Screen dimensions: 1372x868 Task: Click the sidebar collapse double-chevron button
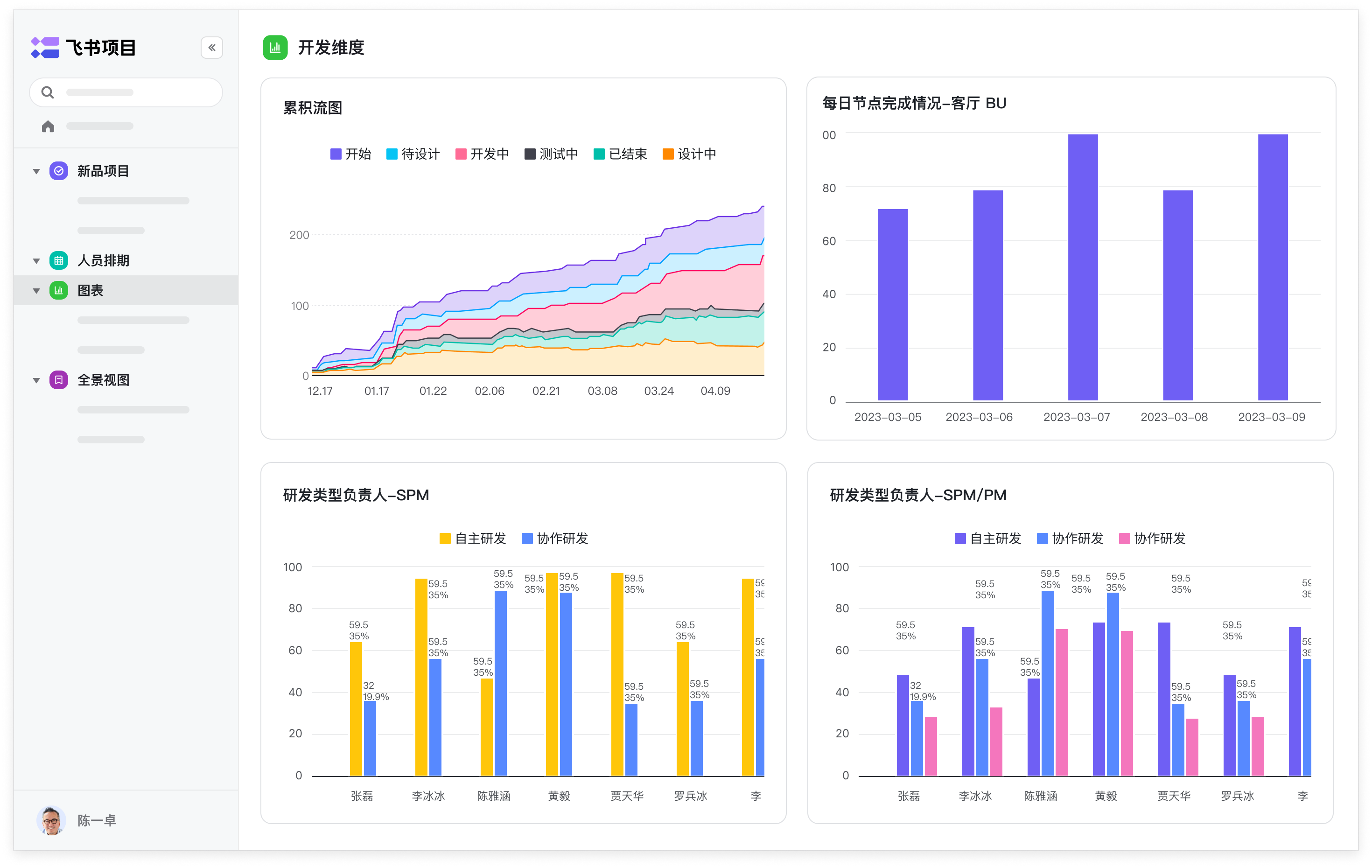tap(211, 47)
